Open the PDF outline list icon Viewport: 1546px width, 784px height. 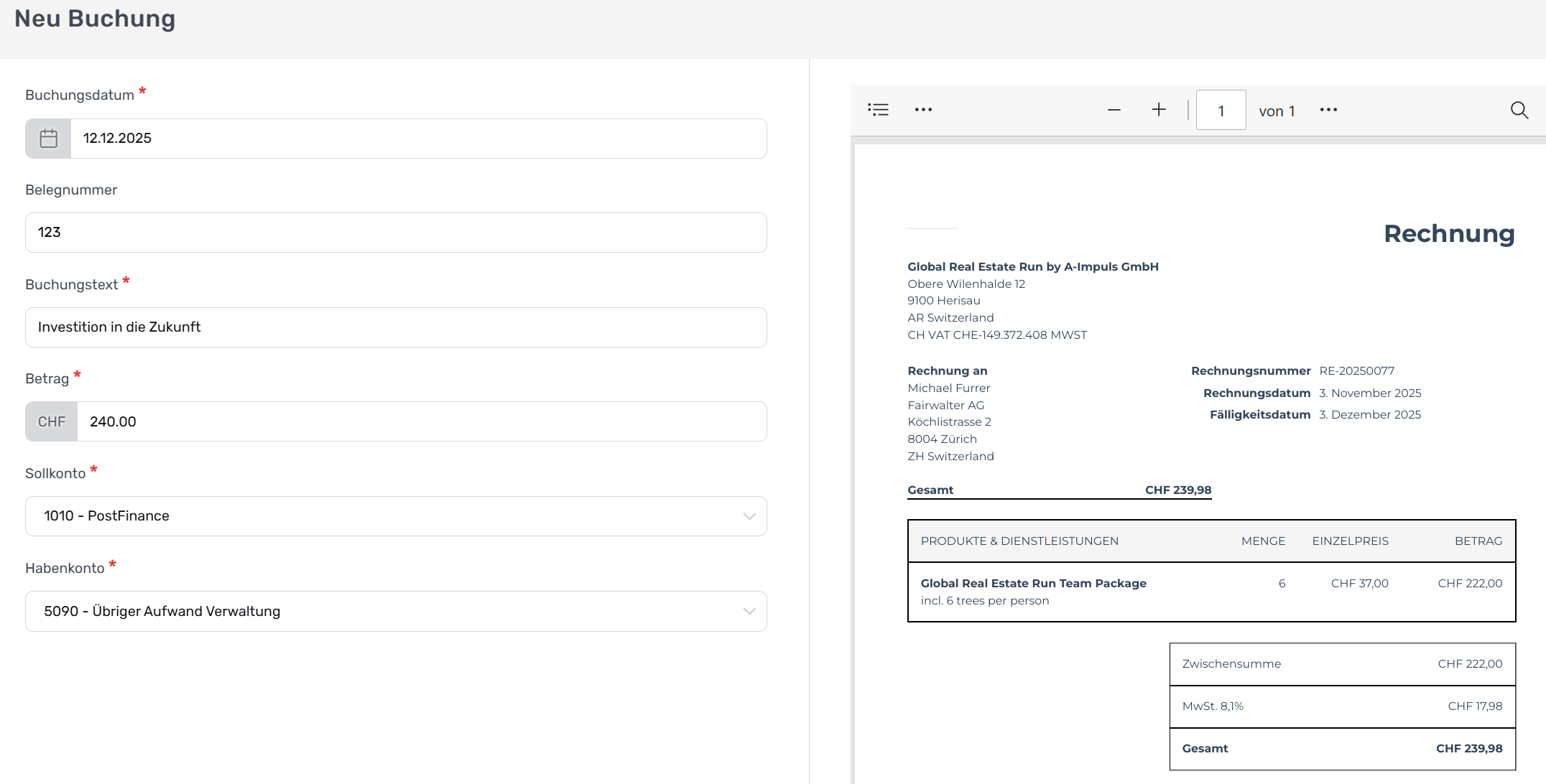point(878,110)
